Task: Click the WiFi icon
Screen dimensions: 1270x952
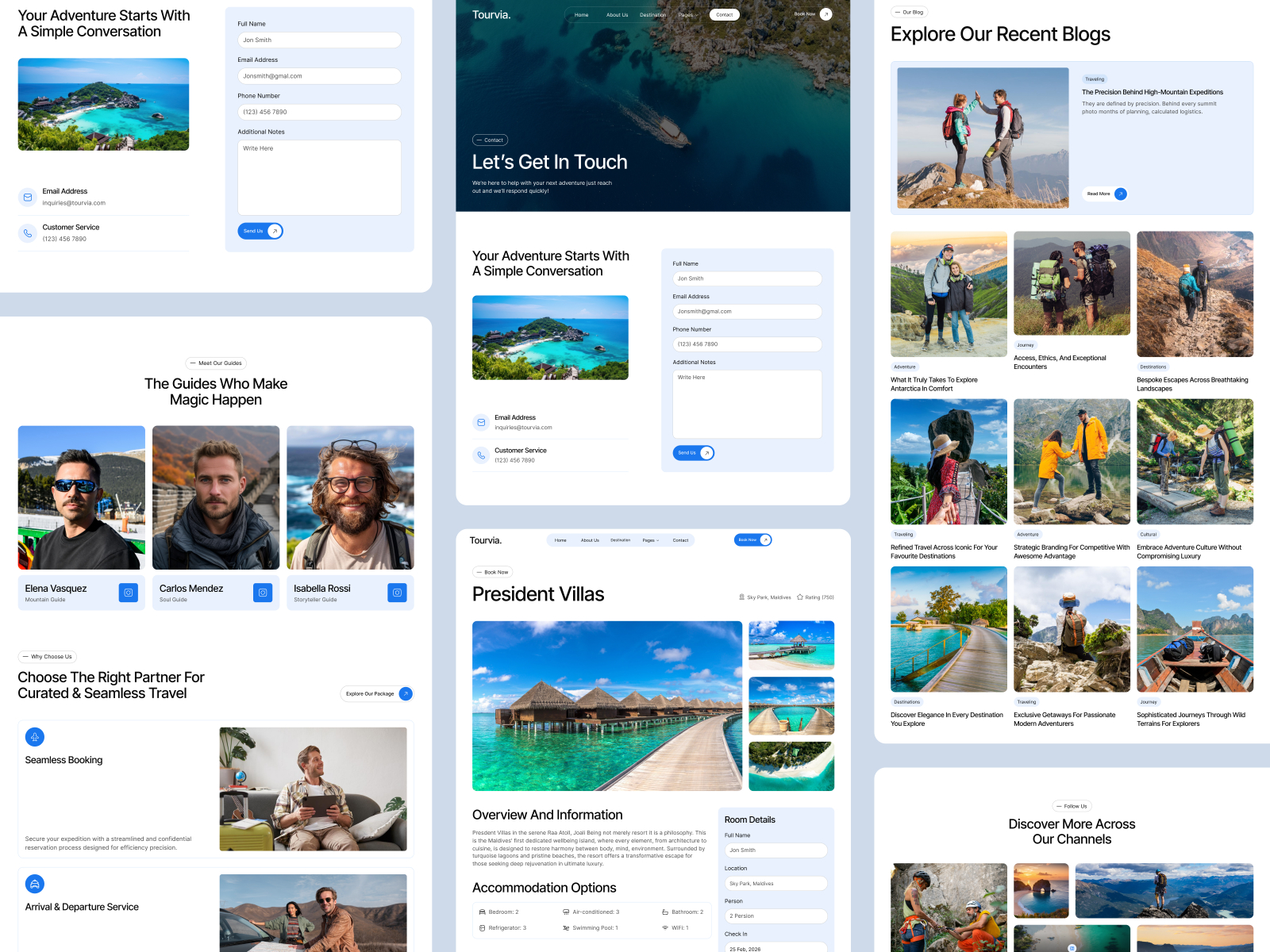Action: 665,928
